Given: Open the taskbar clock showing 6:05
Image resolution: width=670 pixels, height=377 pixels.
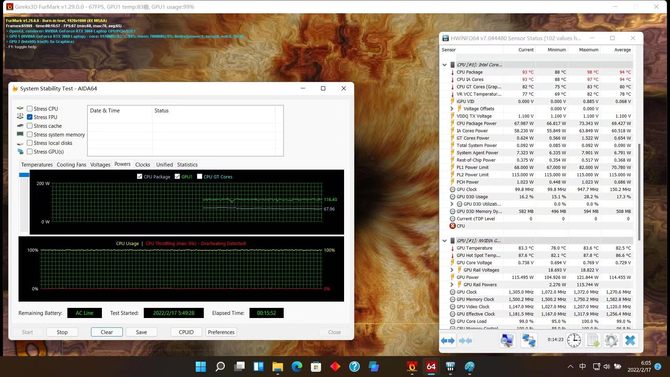Looking at the screenshot, I should click(639, 366).
